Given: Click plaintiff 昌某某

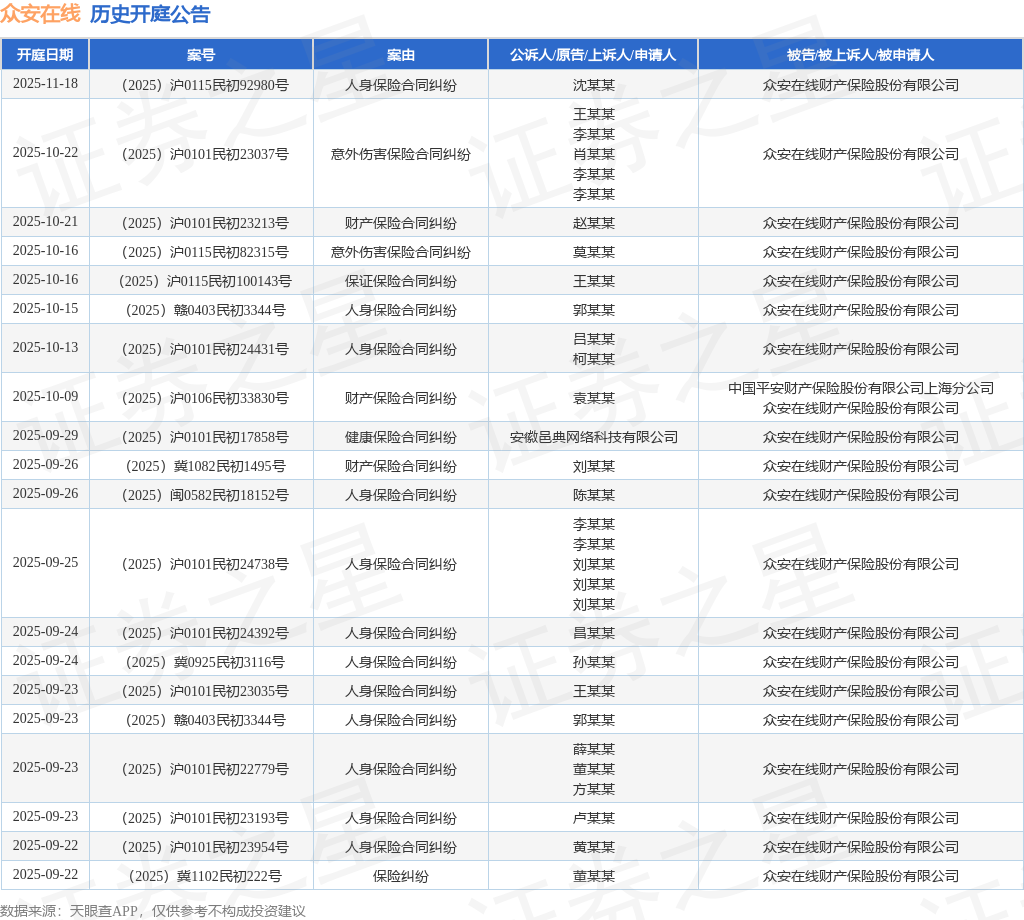Looking at the screenshot, I should pos(594,633).
